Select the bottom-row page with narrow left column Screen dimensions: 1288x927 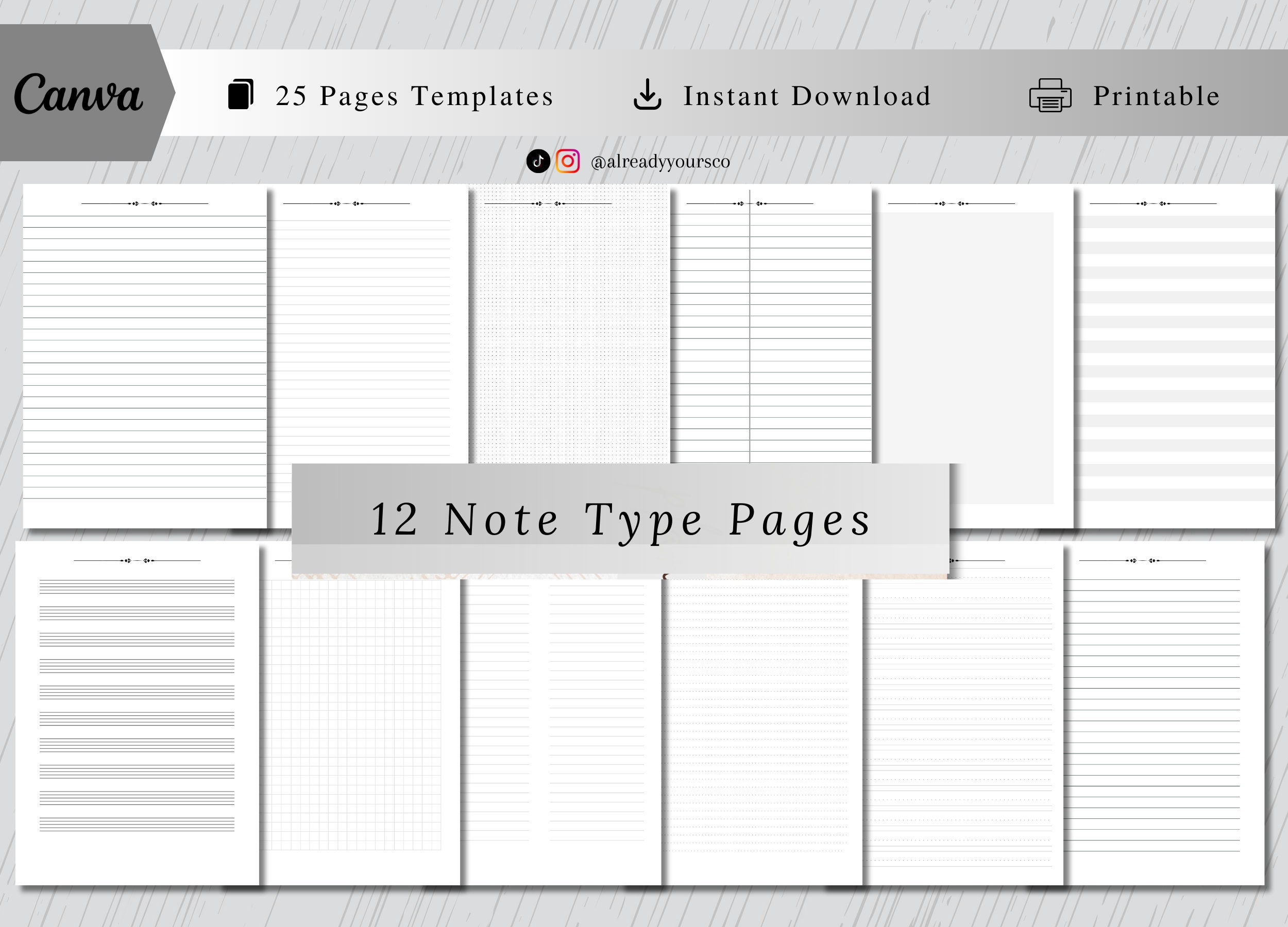[x=561, y=732]
